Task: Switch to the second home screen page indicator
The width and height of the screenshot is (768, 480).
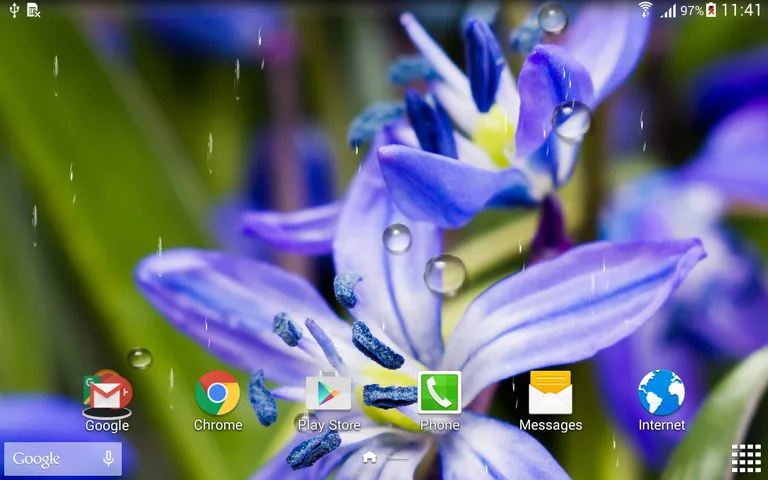Action: [399, 459]
